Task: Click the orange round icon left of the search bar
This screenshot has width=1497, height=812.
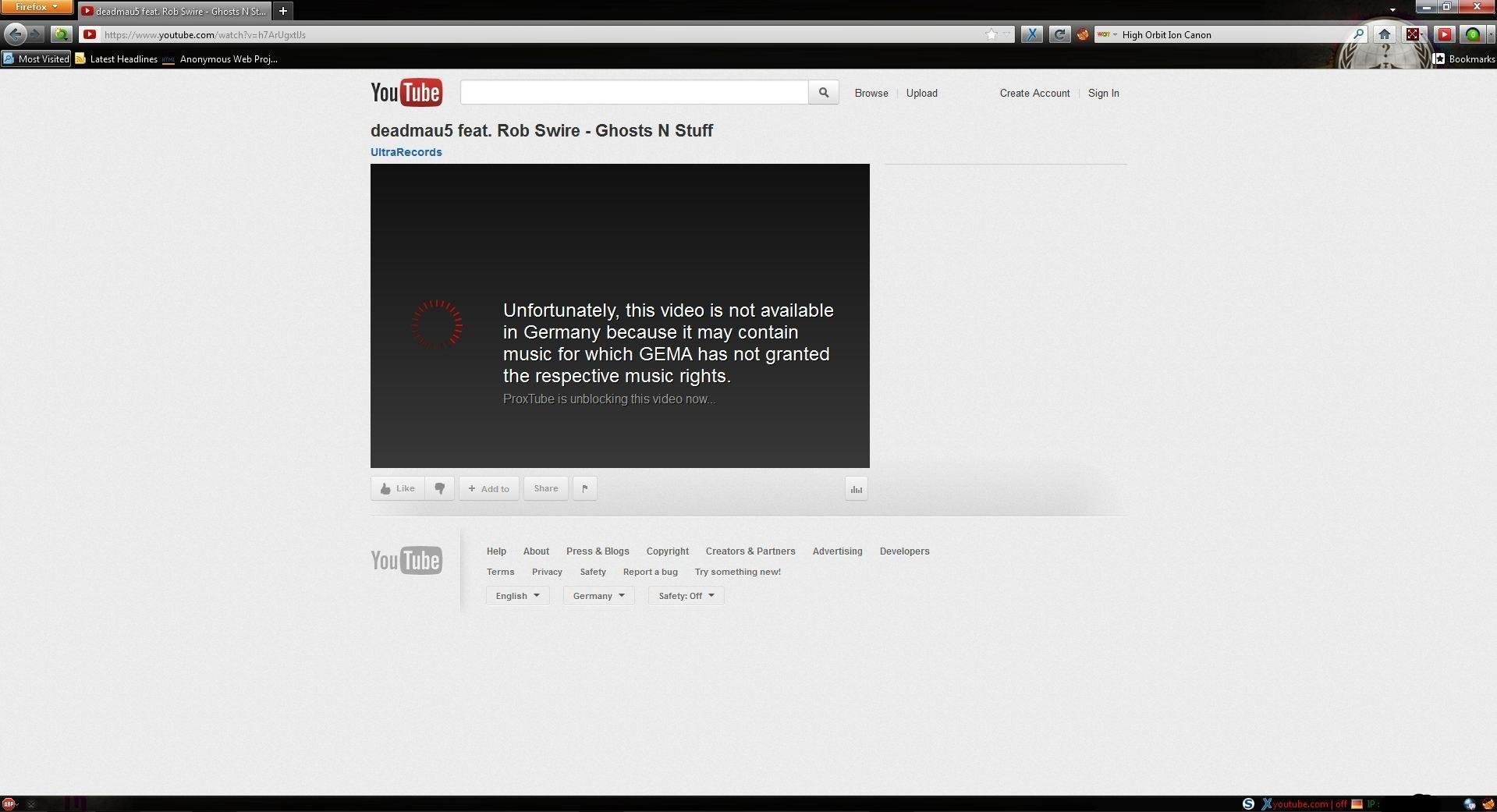Action: click(x=1083, y=34)
